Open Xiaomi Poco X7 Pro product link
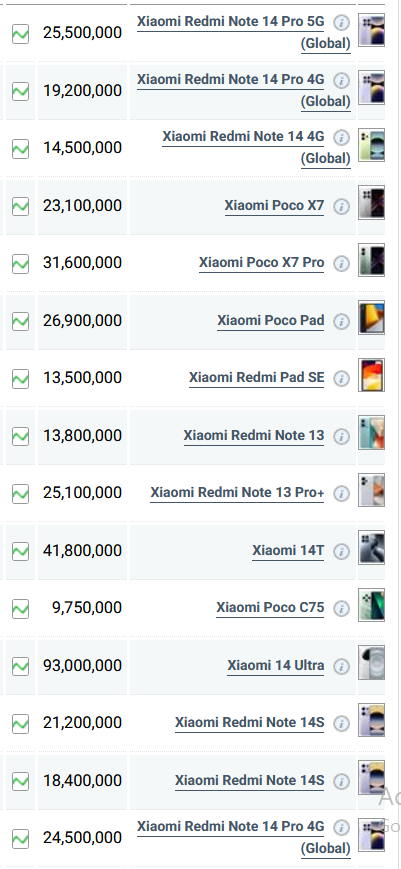Viewport: 401px width, 869px height. 261,263
